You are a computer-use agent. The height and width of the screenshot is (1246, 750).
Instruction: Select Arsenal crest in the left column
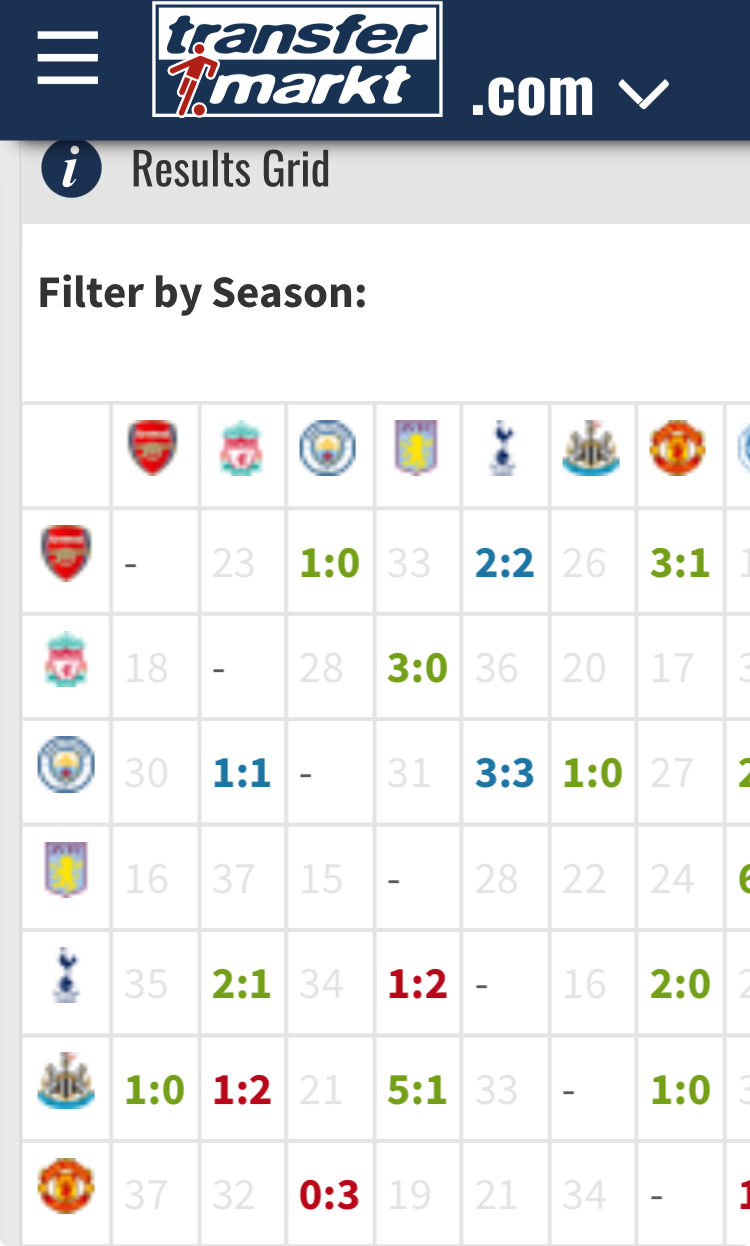(66, 553)
